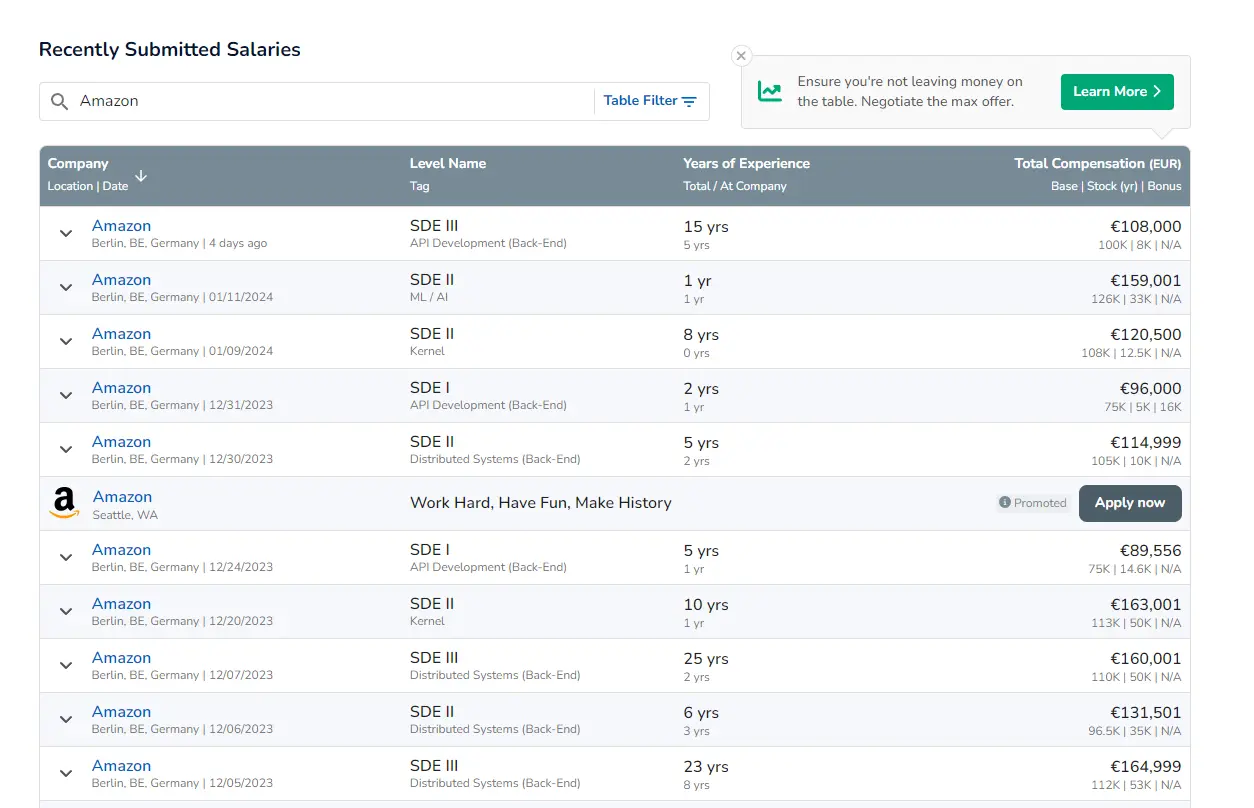Close the negotiation banner with X
This screenshot has width=1254, height=808.
click(741, 56)
